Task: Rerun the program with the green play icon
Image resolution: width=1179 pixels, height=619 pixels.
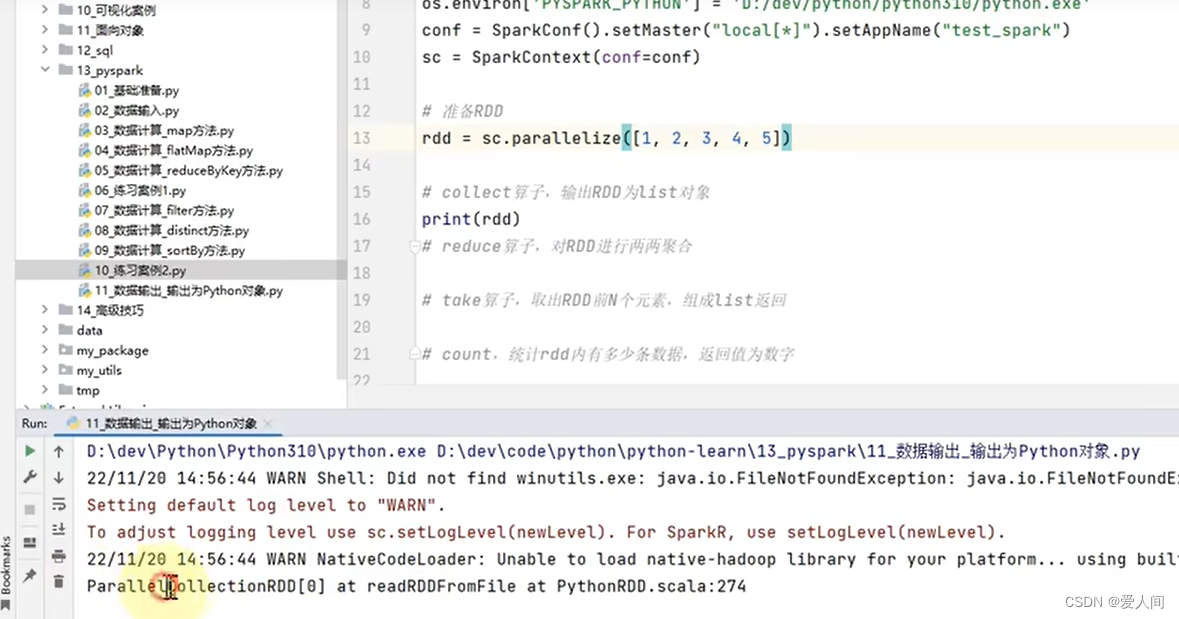Action: click(30, 451)
